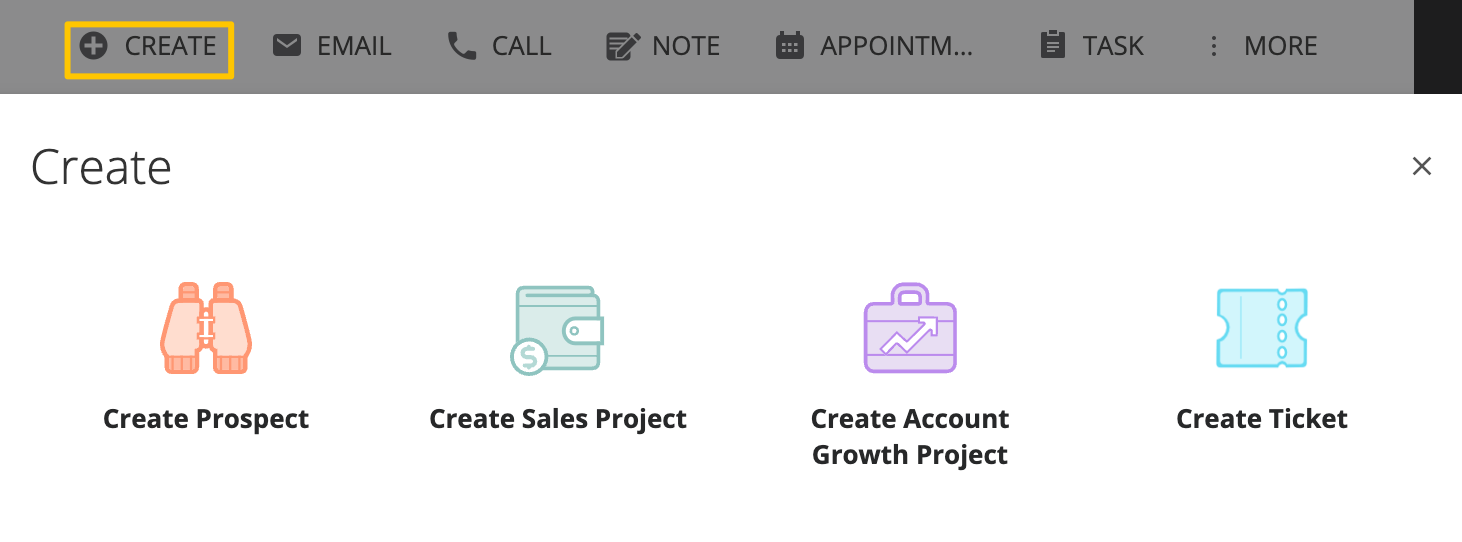Click the binoculars Create Prospect icon
The image size is (1462, 542).
tap(206, 329)
